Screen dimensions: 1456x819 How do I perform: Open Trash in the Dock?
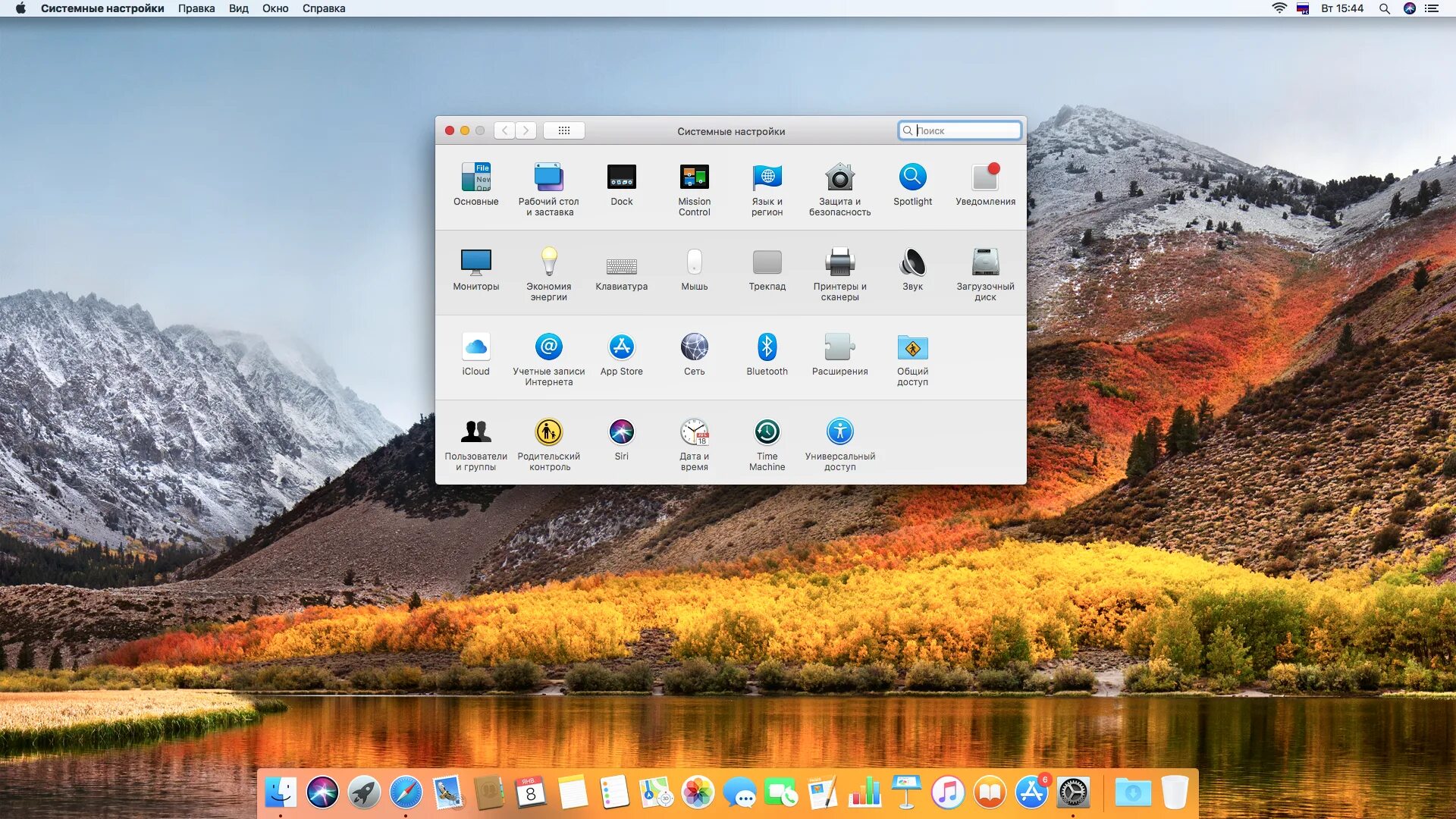click(1175, 793)
